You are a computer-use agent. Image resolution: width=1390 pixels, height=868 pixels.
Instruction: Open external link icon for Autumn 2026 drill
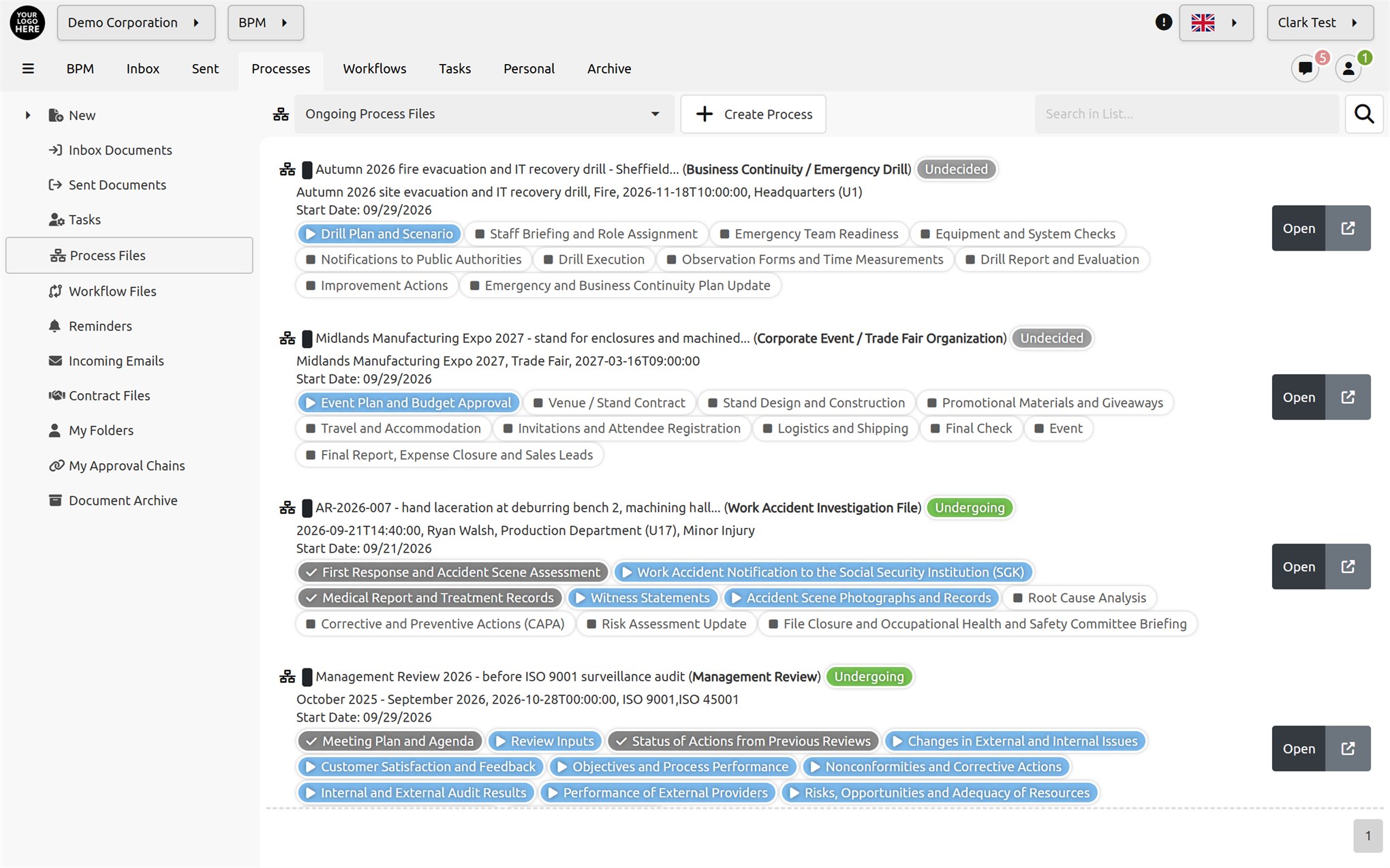pos(1348,228)
